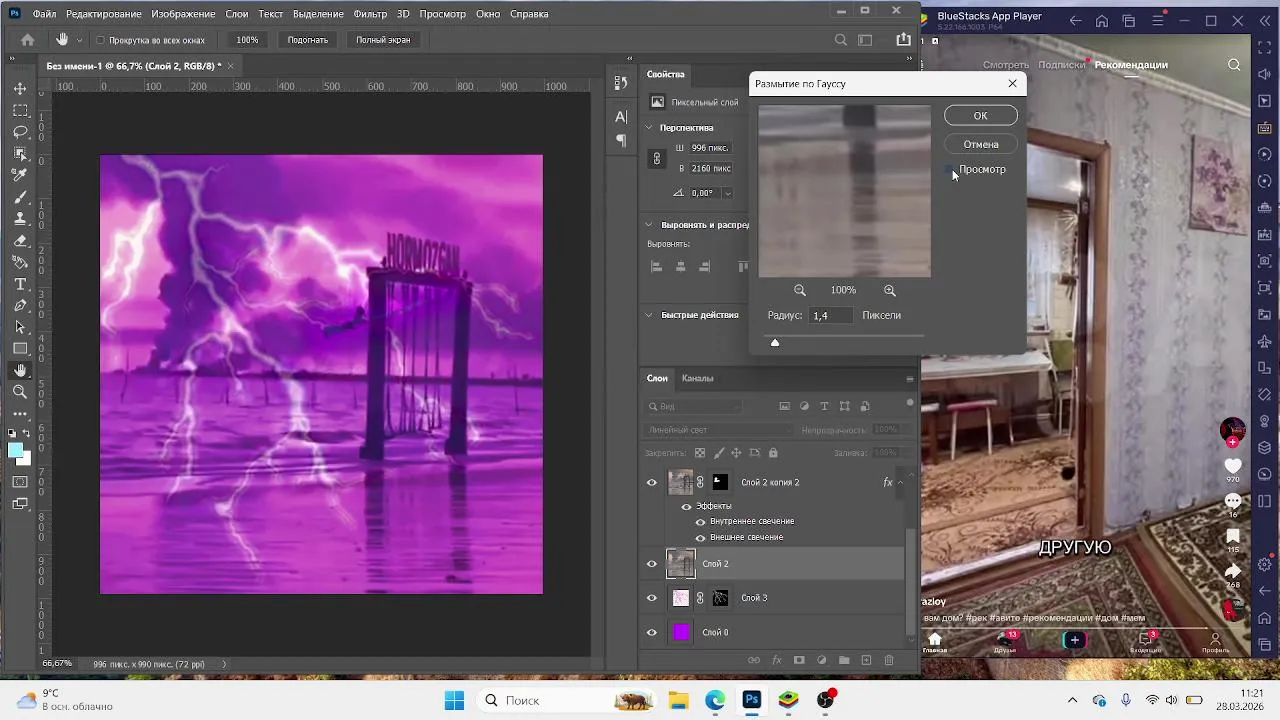Add layer mask icon at Layers bottom

(799, 660)
